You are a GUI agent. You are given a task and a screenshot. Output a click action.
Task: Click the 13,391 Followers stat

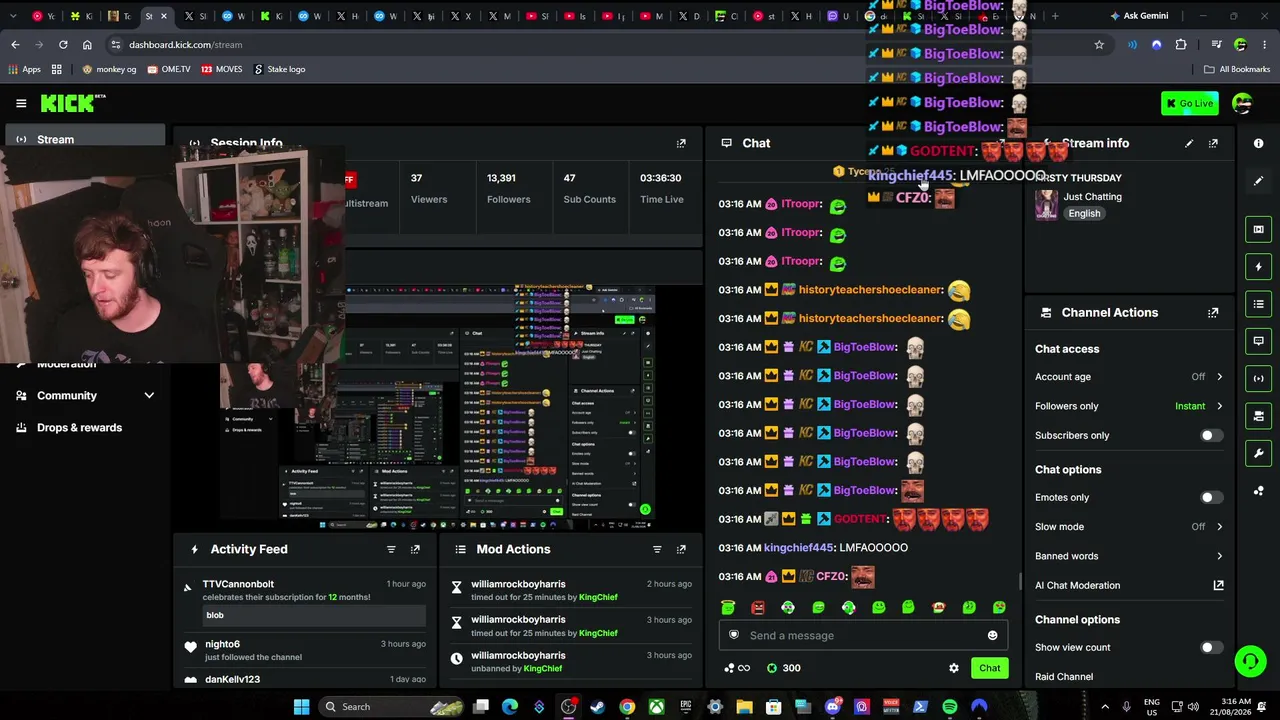coord(509,188)
